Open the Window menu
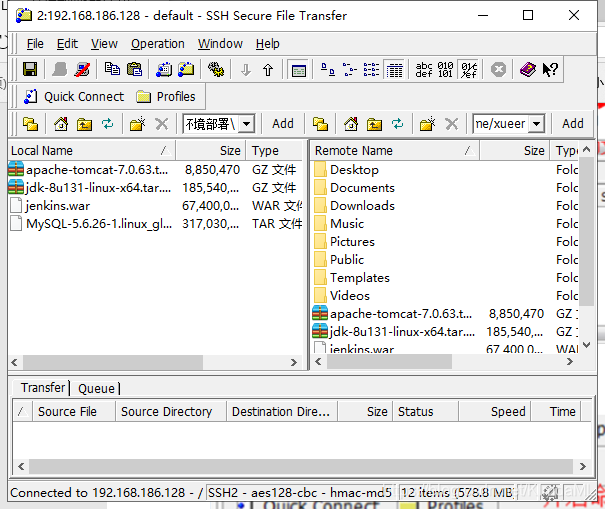This screenshot has height=509, width=605. [x=220, y=44]
